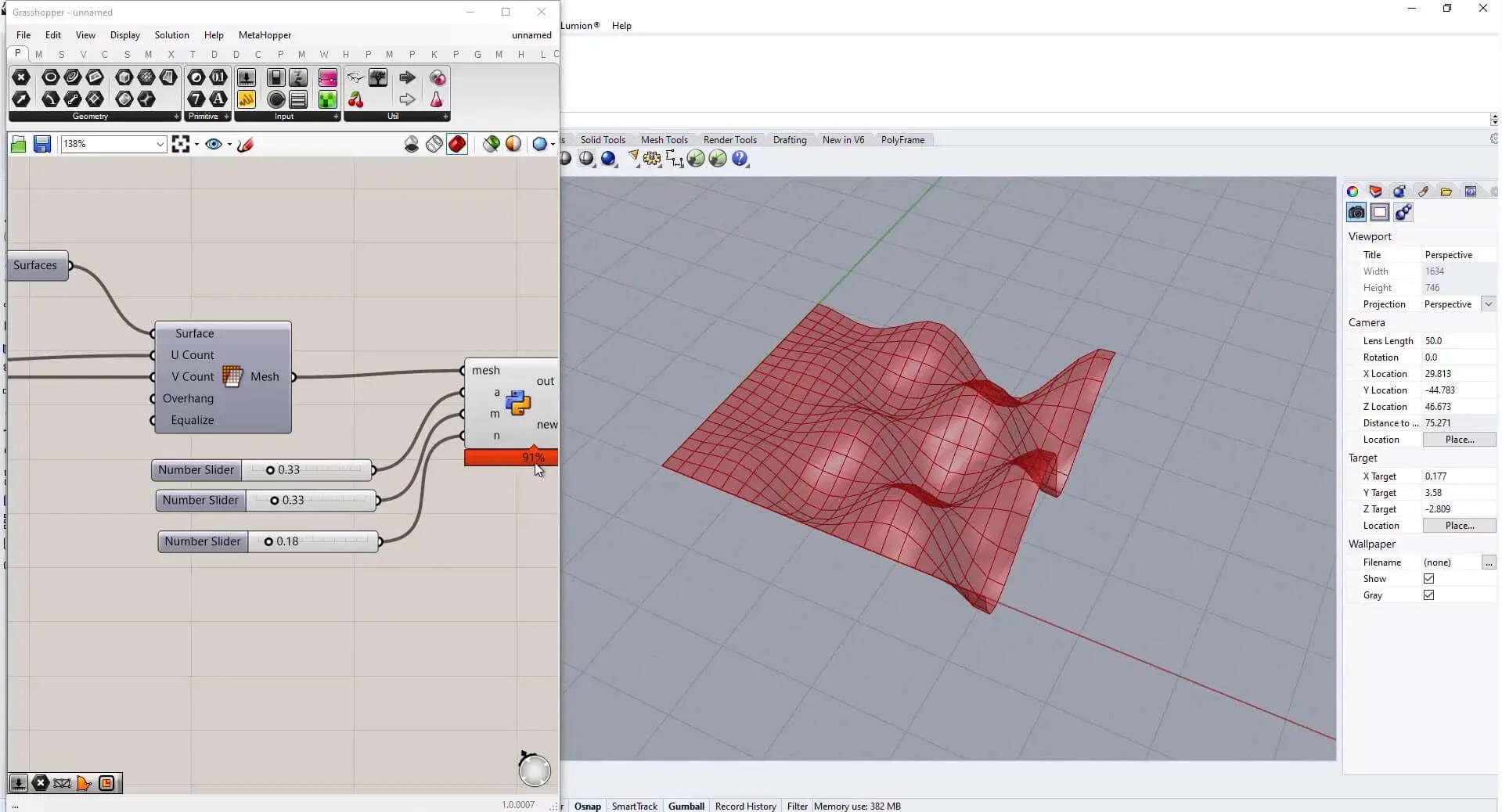Select the red sketch pen tool
The width and height of the screenshot is (1502, 812).
tap(245, 144)
